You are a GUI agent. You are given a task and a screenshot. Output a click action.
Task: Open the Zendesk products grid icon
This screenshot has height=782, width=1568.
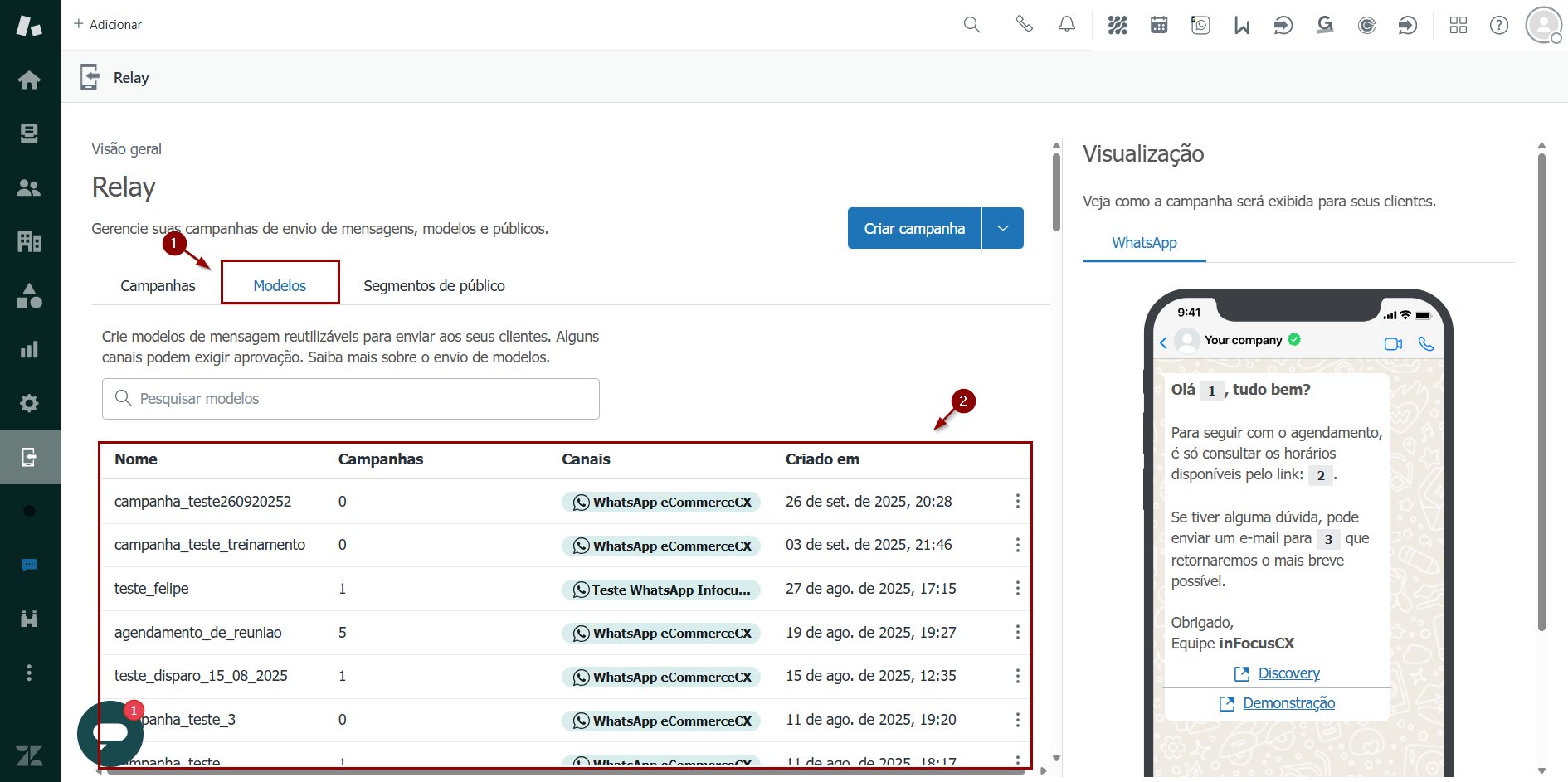pos(1458,25)
